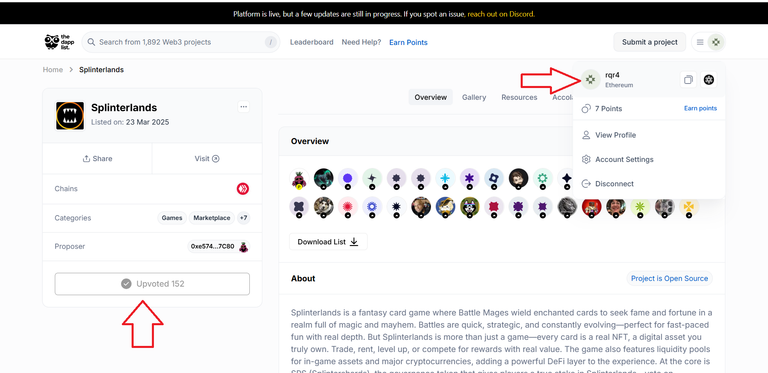Screen dimensions: 768x373
Task: Visit the Splinterlands website
Action: coord(207,159)
